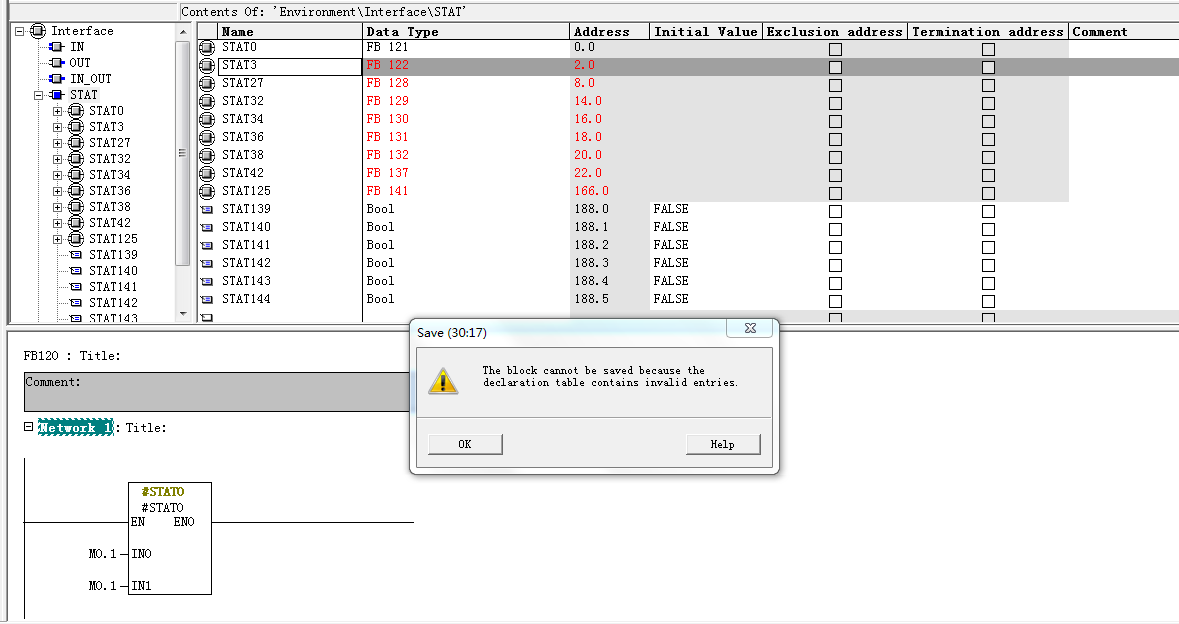Click the Interface root icon in tree
The image size is (1179, 624).
38,31
